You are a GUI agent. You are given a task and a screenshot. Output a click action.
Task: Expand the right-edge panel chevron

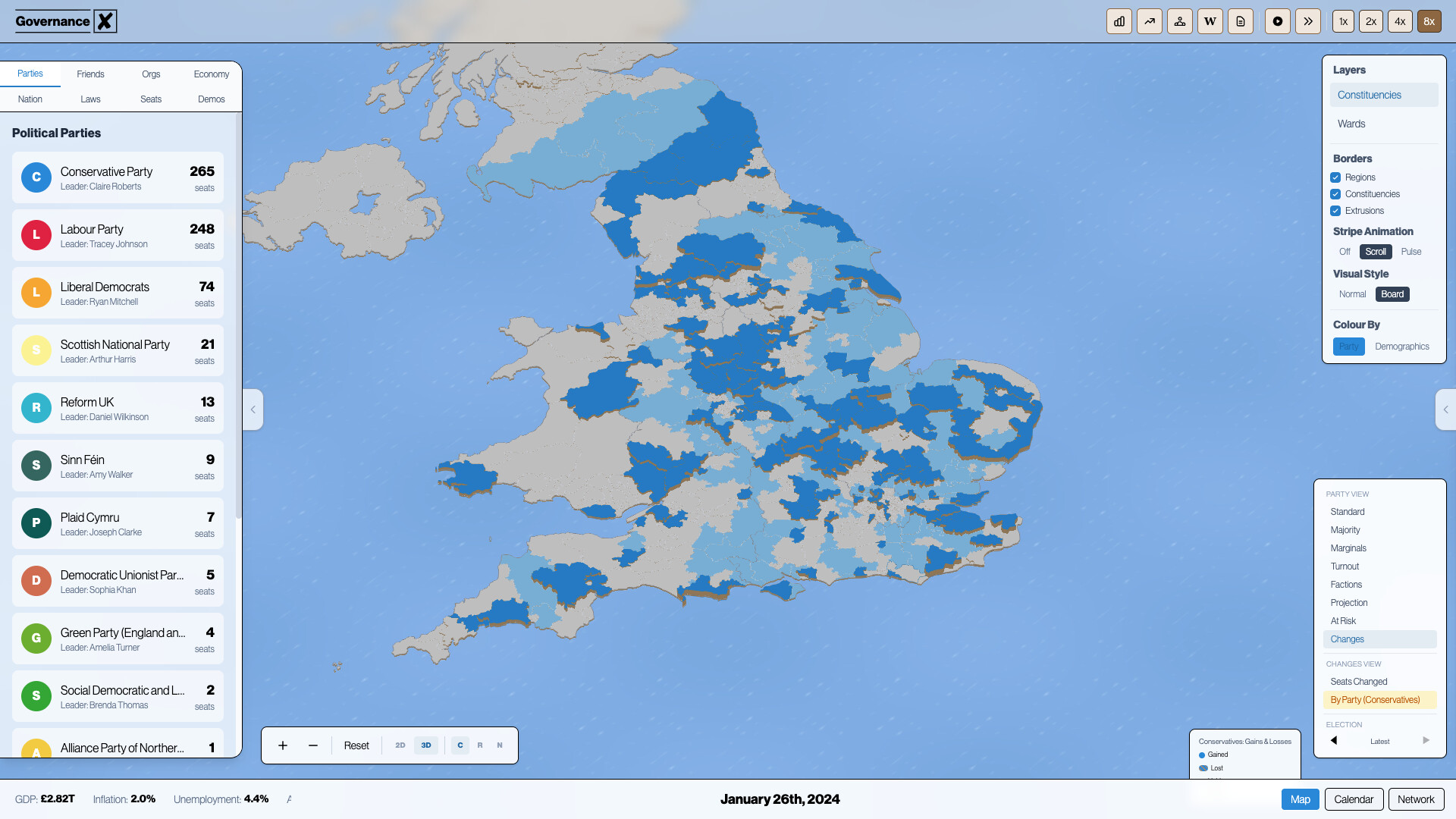1447,409
